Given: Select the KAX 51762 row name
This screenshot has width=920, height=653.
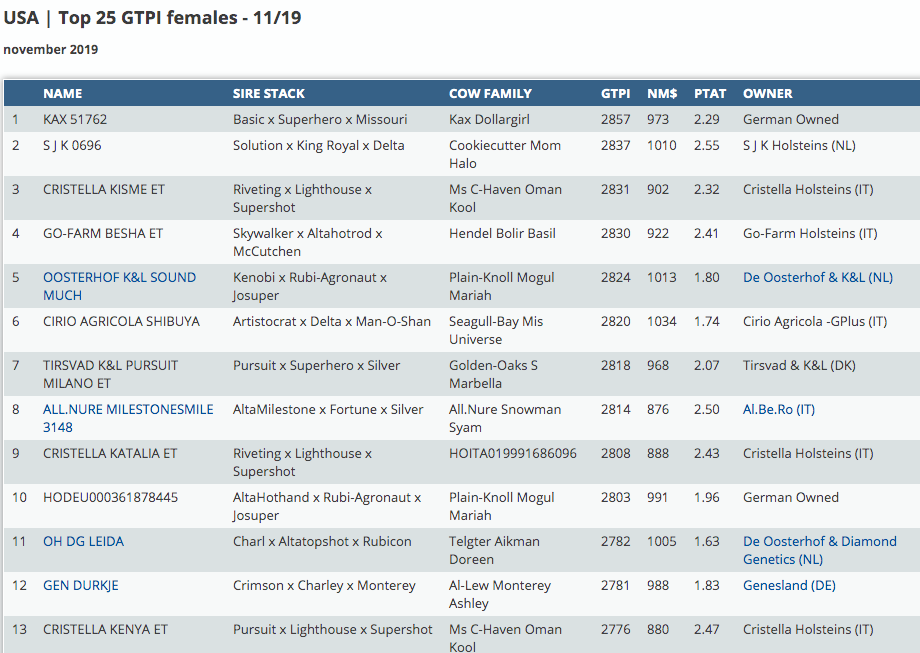Looking at the screenshot, I should [x=75, y=120].
